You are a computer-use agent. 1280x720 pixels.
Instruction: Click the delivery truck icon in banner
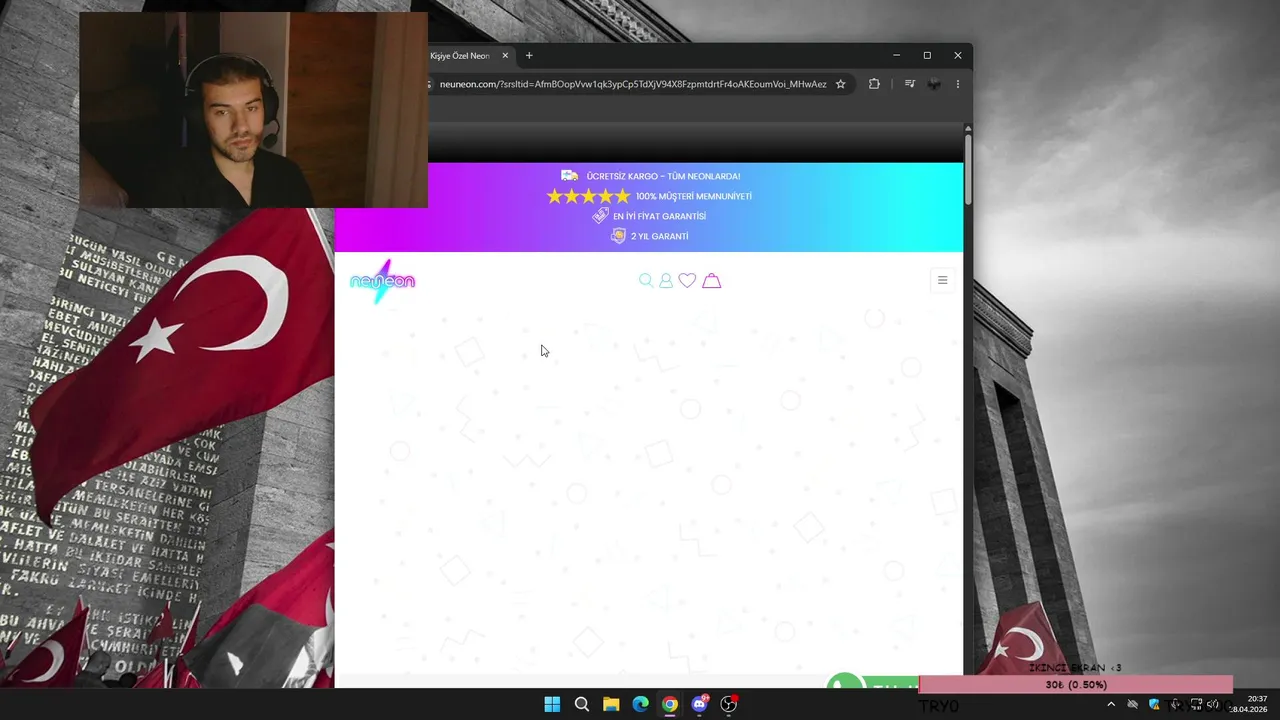[x=570, y=176]
